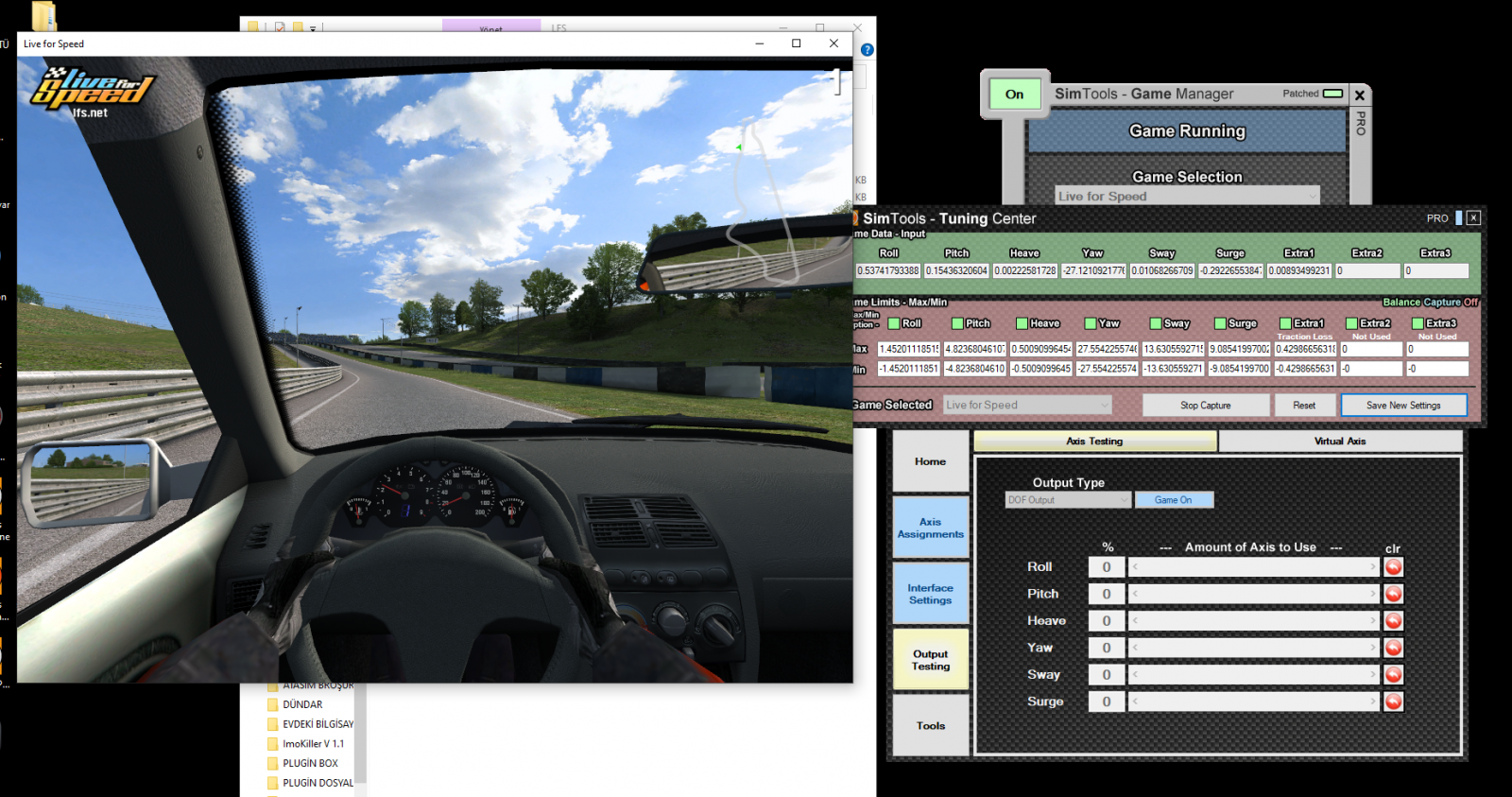Viewport: 1512px width, 797px height.
Task: Open the Home section
Action: (931, 461)
